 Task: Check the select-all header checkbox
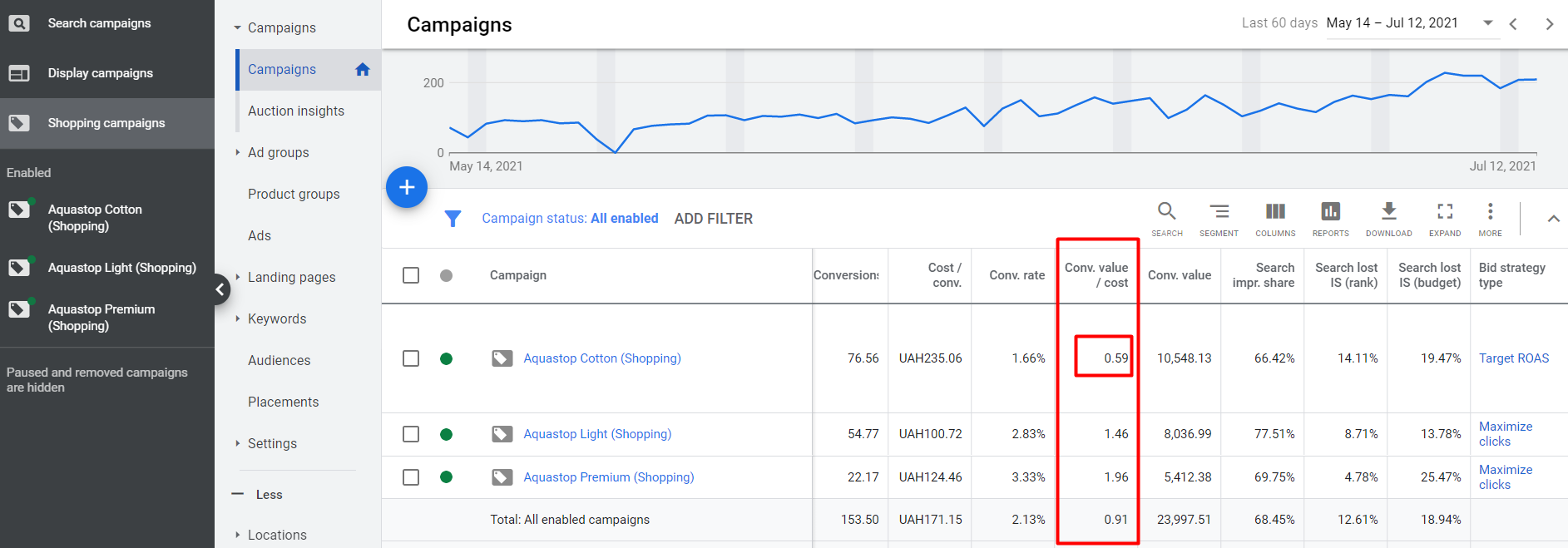click(411, 275)
